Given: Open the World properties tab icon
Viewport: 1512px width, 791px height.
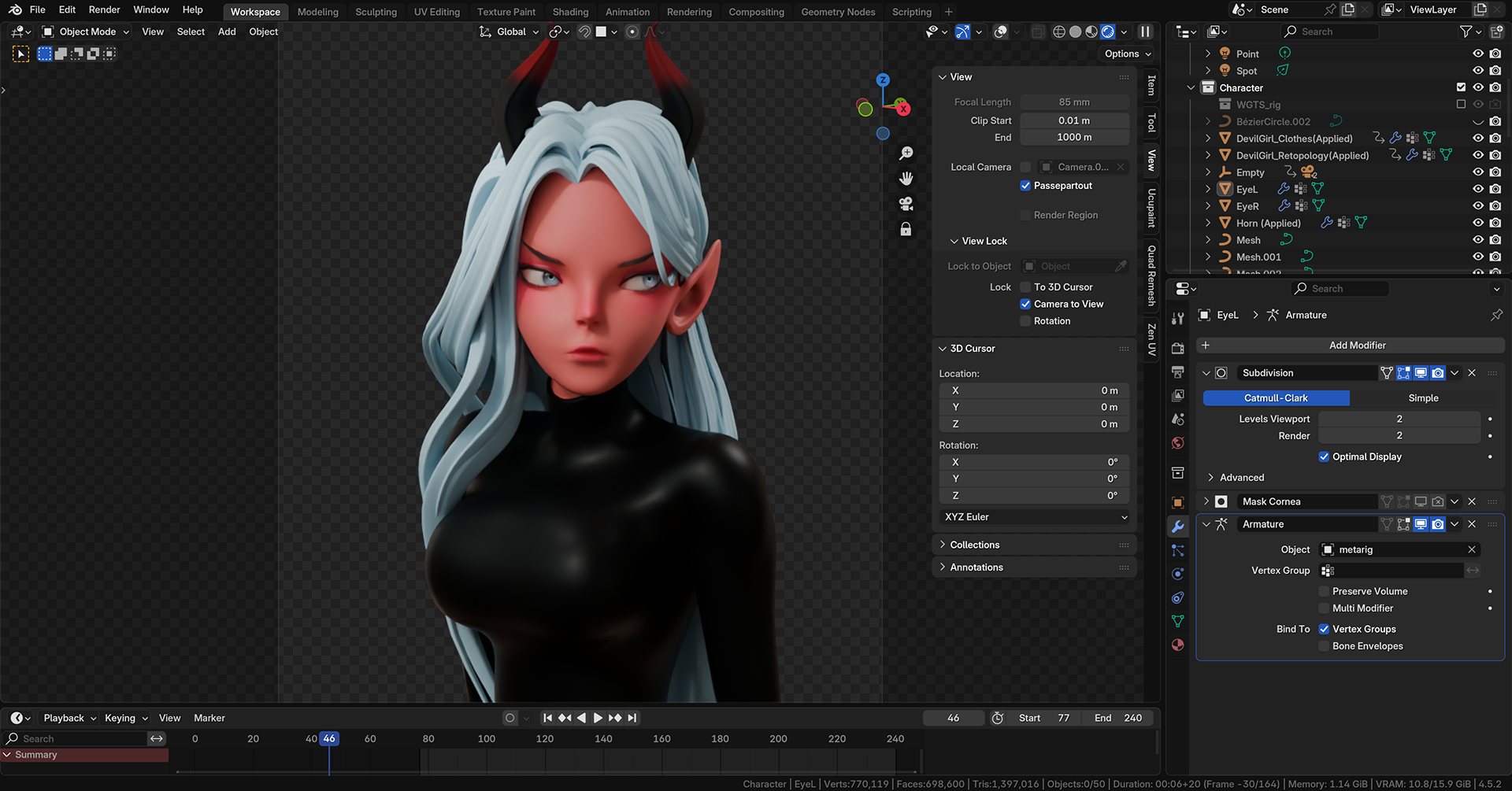Looking at the screenshot, I should pyautogui.click(x=1178, y=443).
